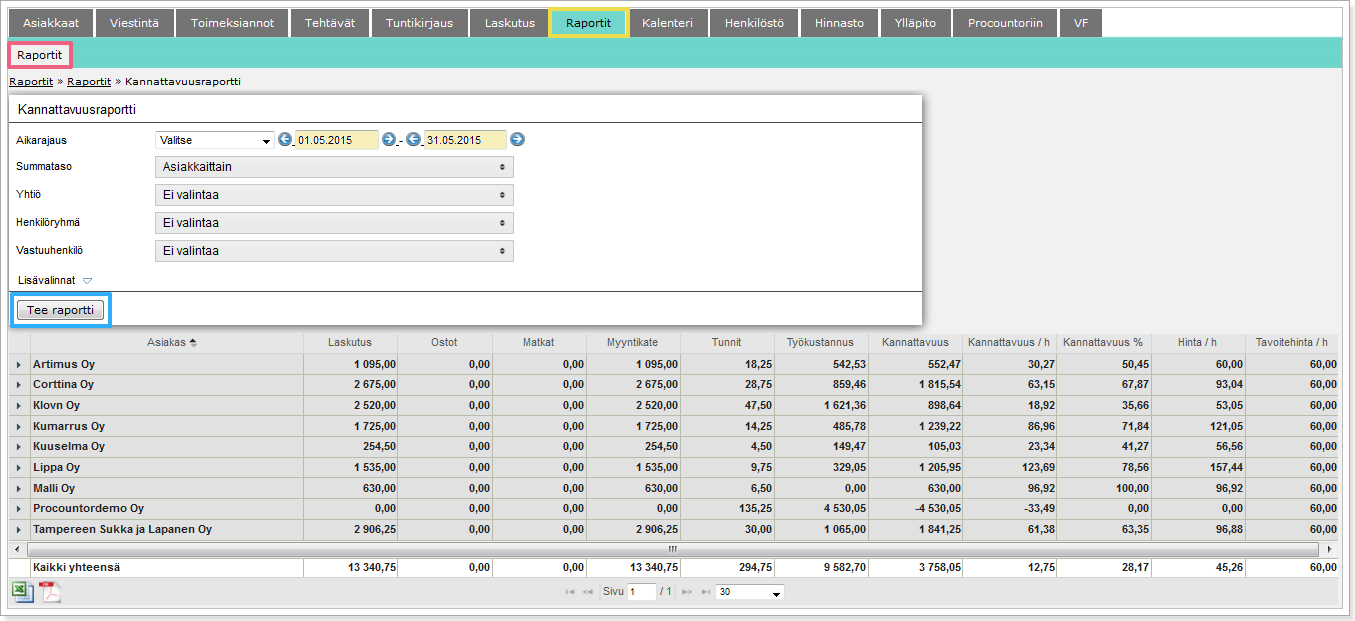This screenshot has height=621, width=1355.
Task: Open the Ylläpito tab
Action: [915, 23]
